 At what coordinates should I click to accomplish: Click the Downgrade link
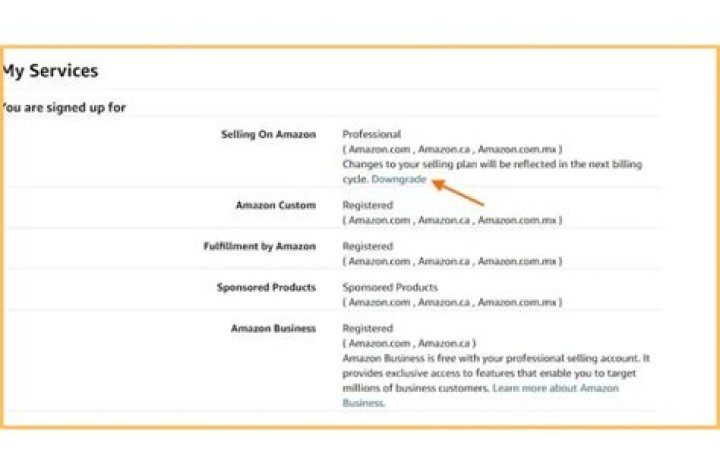[399, 179]
